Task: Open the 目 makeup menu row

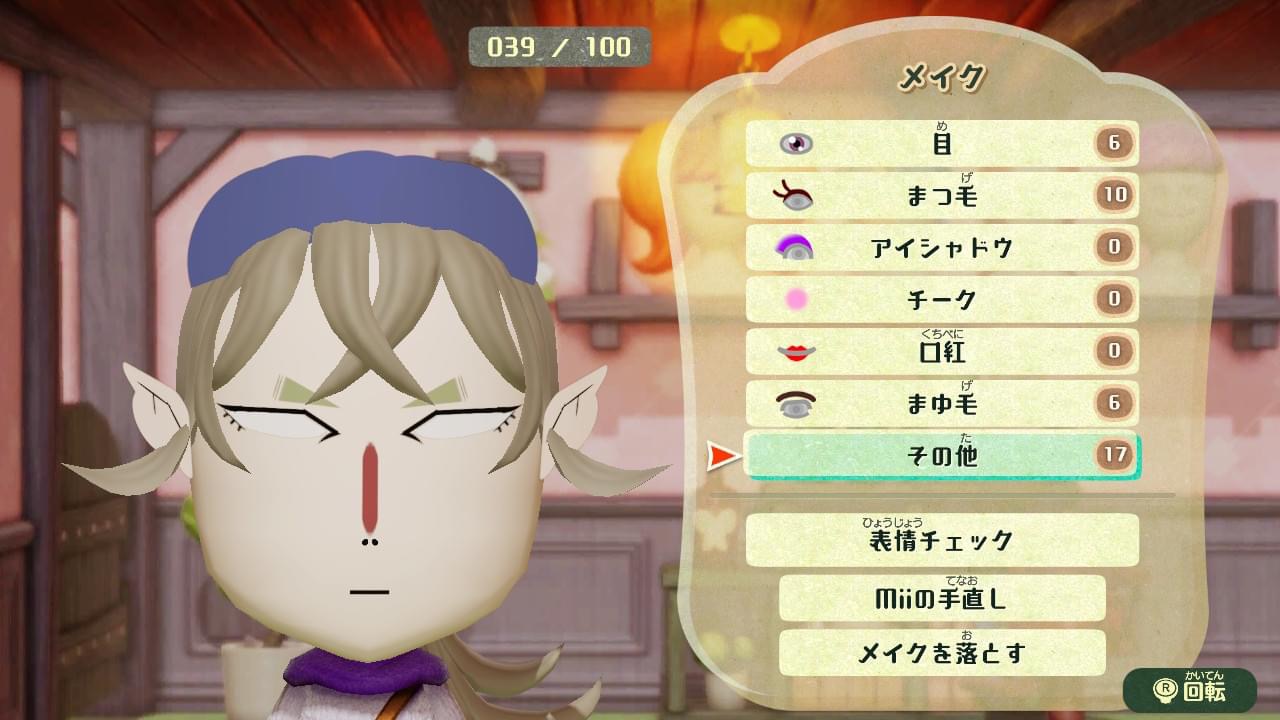Action: [942, 143]
